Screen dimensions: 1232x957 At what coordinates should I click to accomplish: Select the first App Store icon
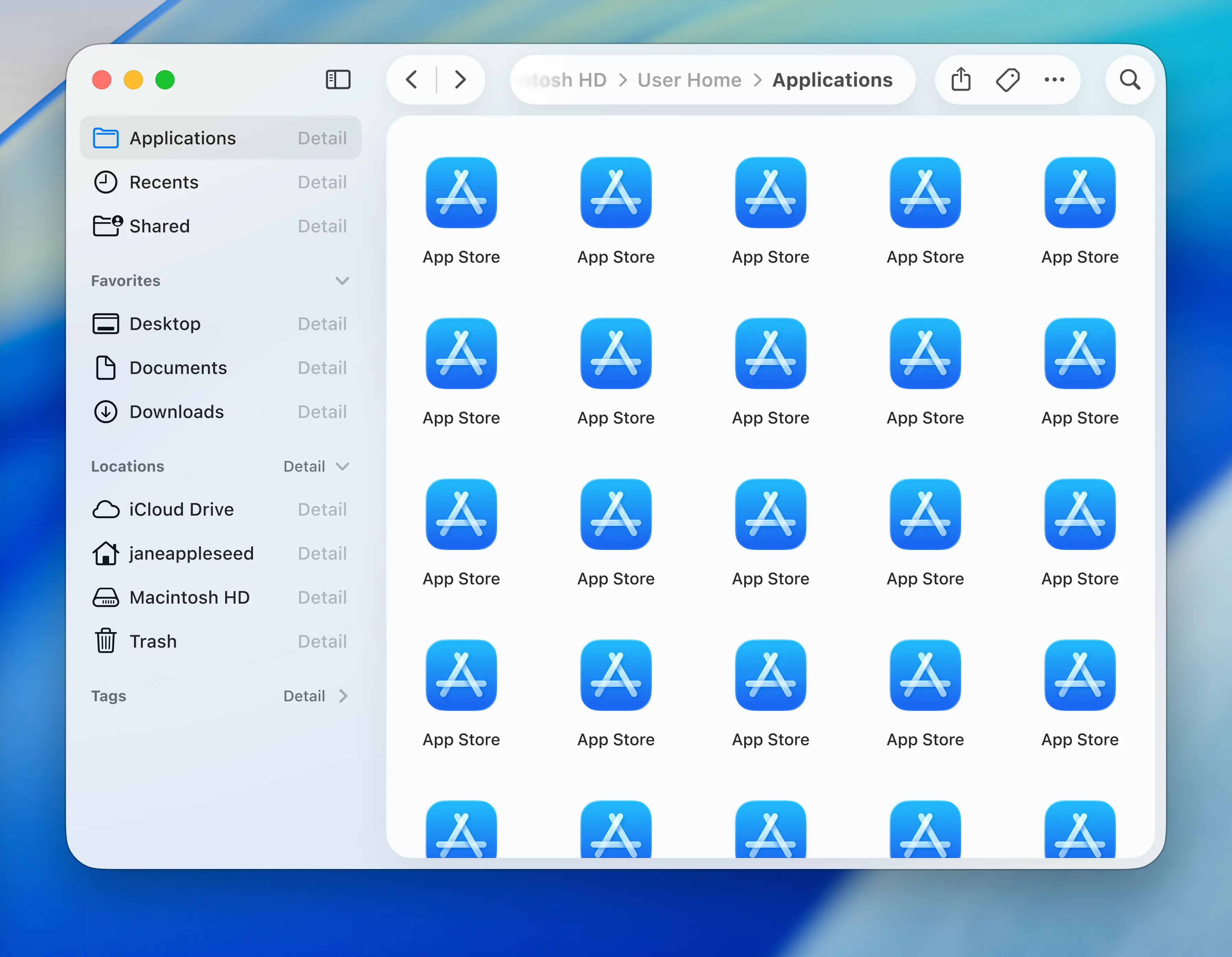pyautogui.click(x=461, y=193)
